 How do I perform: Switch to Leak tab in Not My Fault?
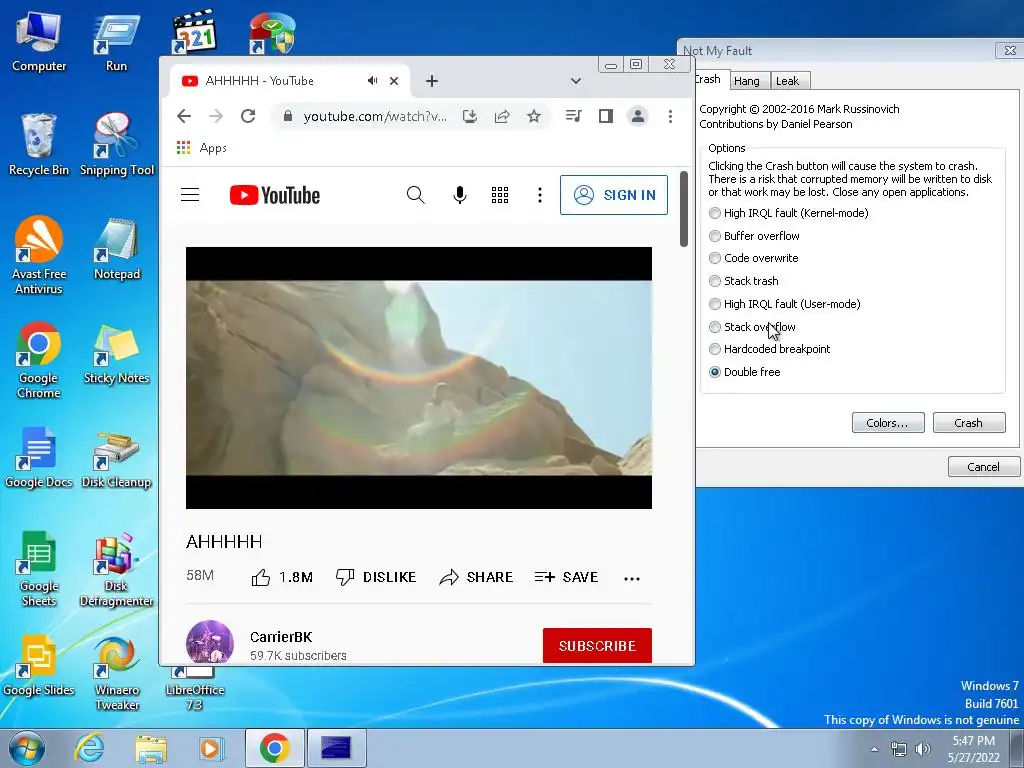[x=788, y=81]
